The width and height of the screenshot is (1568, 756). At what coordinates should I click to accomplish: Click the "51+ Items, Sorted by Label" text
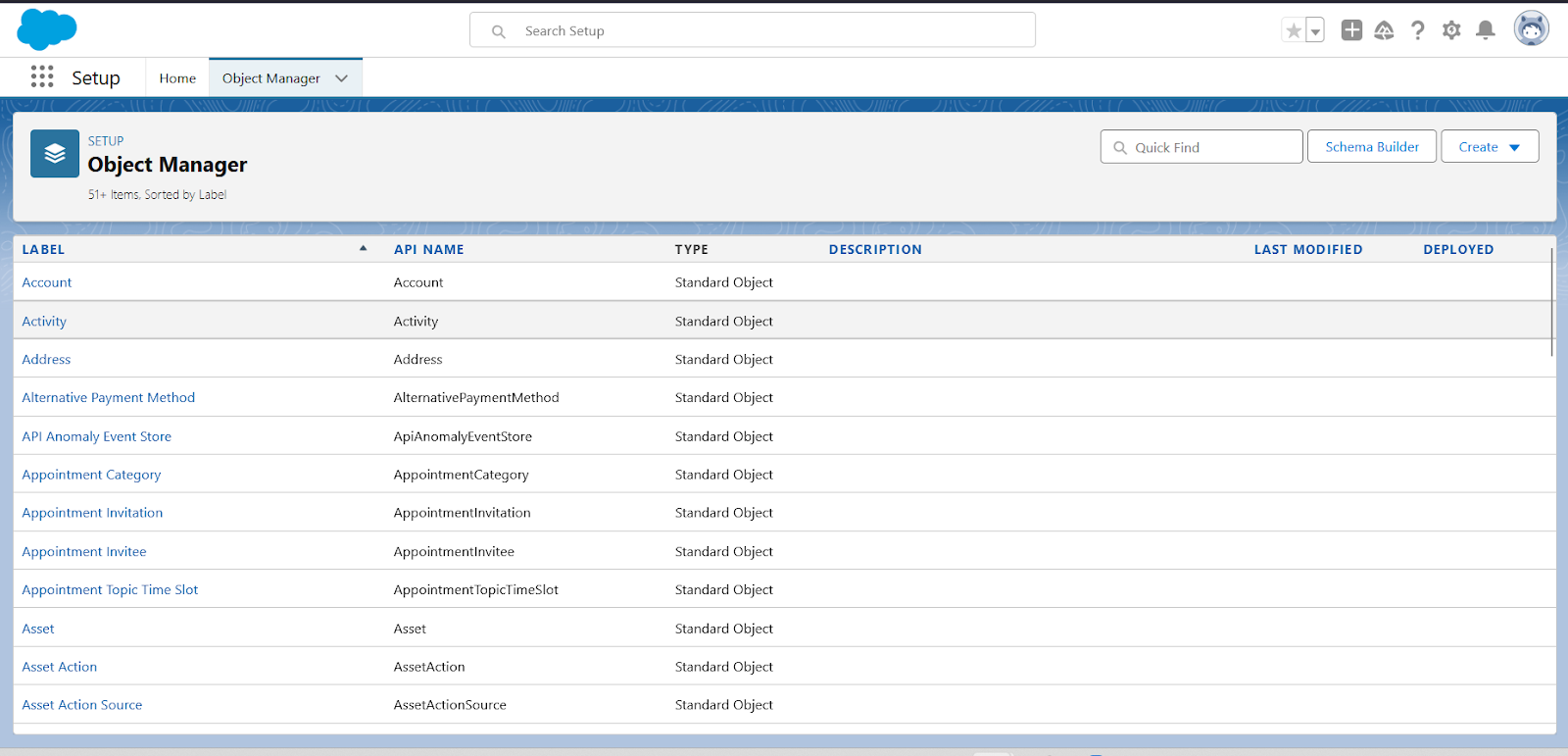(157, 195)
